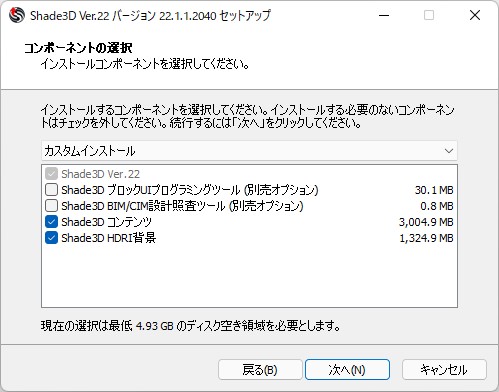This screenshot has height=392, width=499.
Task: Click the ブロックUIプログラミングツール component label
Action: click(x=190, y=190)
